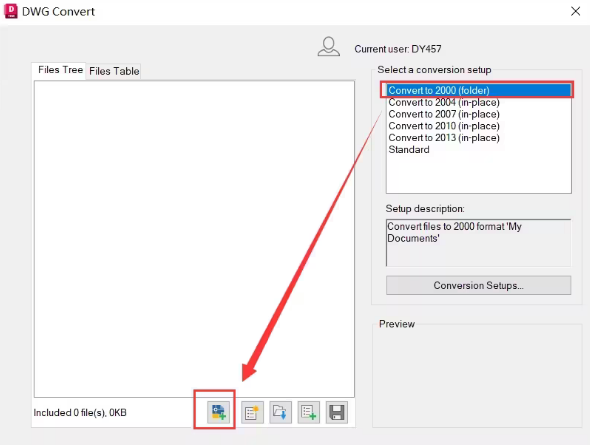This screenshot has width=590, height=445.
Task: Close the DWG Convert dialog
Action: (575, 12)
